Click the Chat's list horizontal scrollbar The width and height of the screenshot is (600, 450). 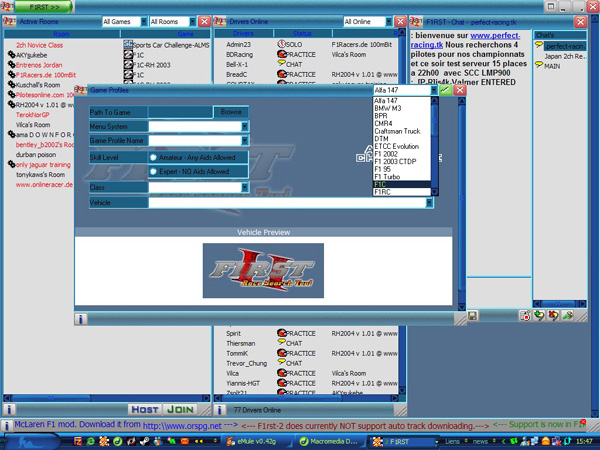[x=559, y=303]
